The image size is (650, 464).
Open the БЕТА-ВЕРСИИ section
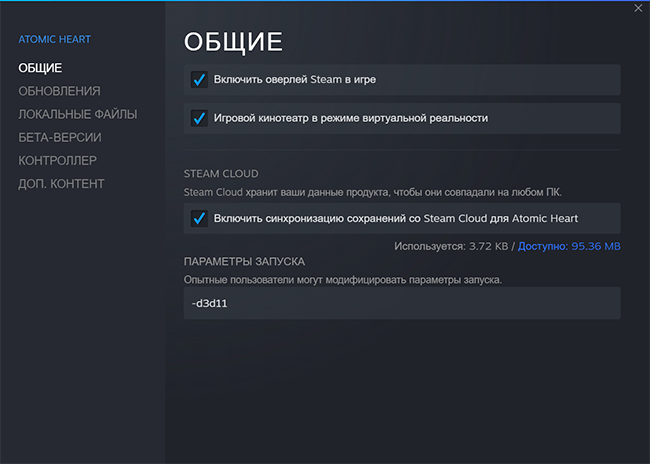click(60, 138)
